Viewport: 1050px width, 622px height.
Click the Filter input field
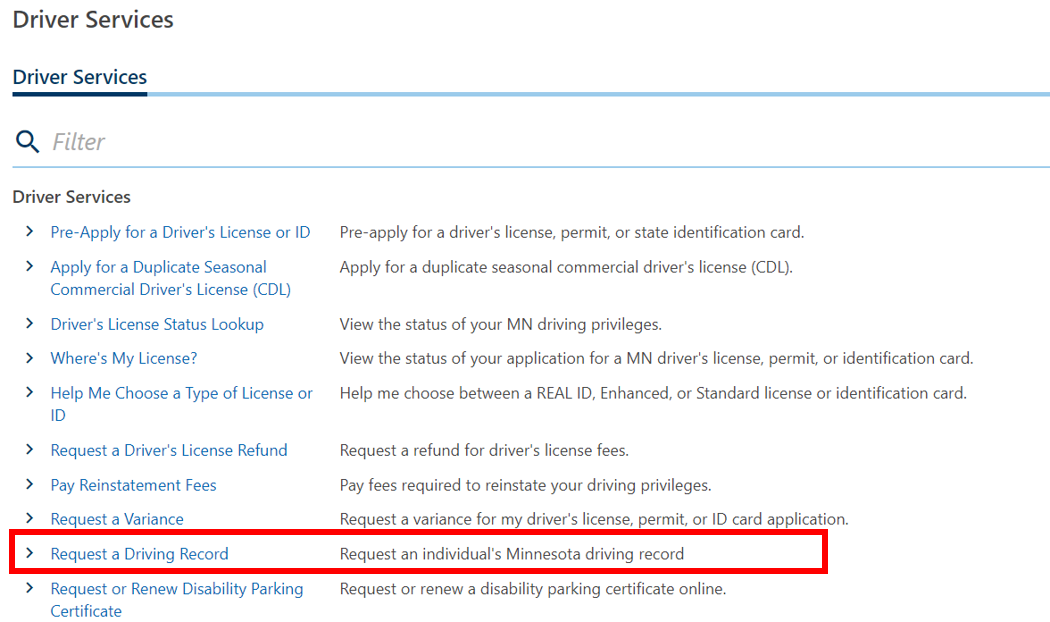(540, 142)
